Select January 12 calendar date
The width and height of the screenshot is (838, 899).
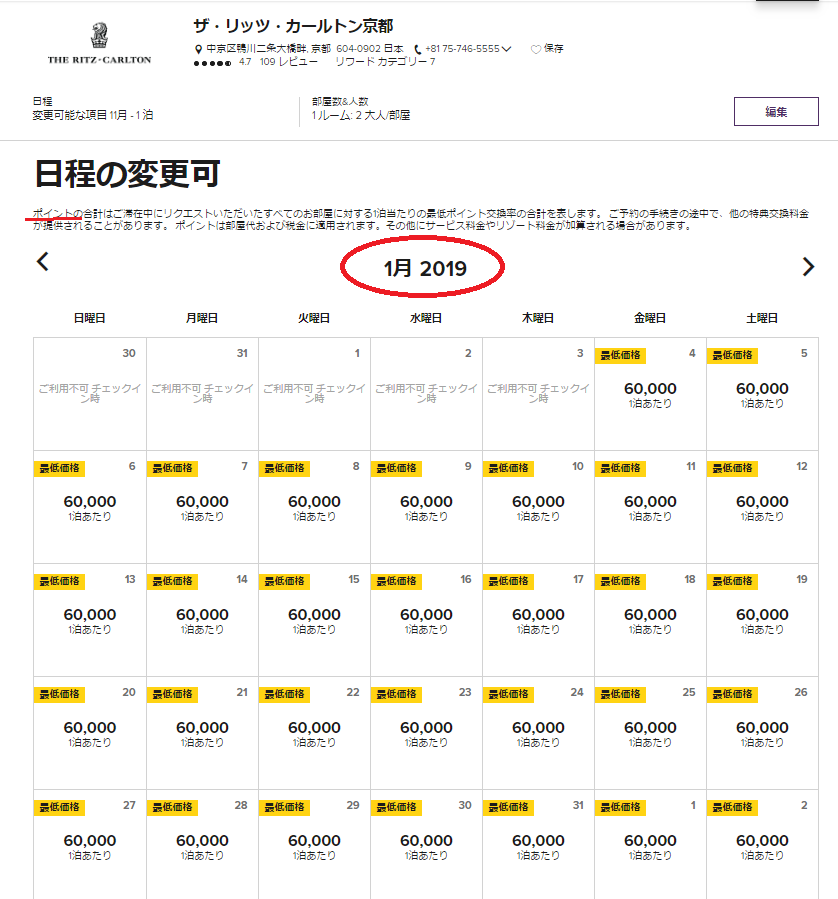tap(762, 507)
